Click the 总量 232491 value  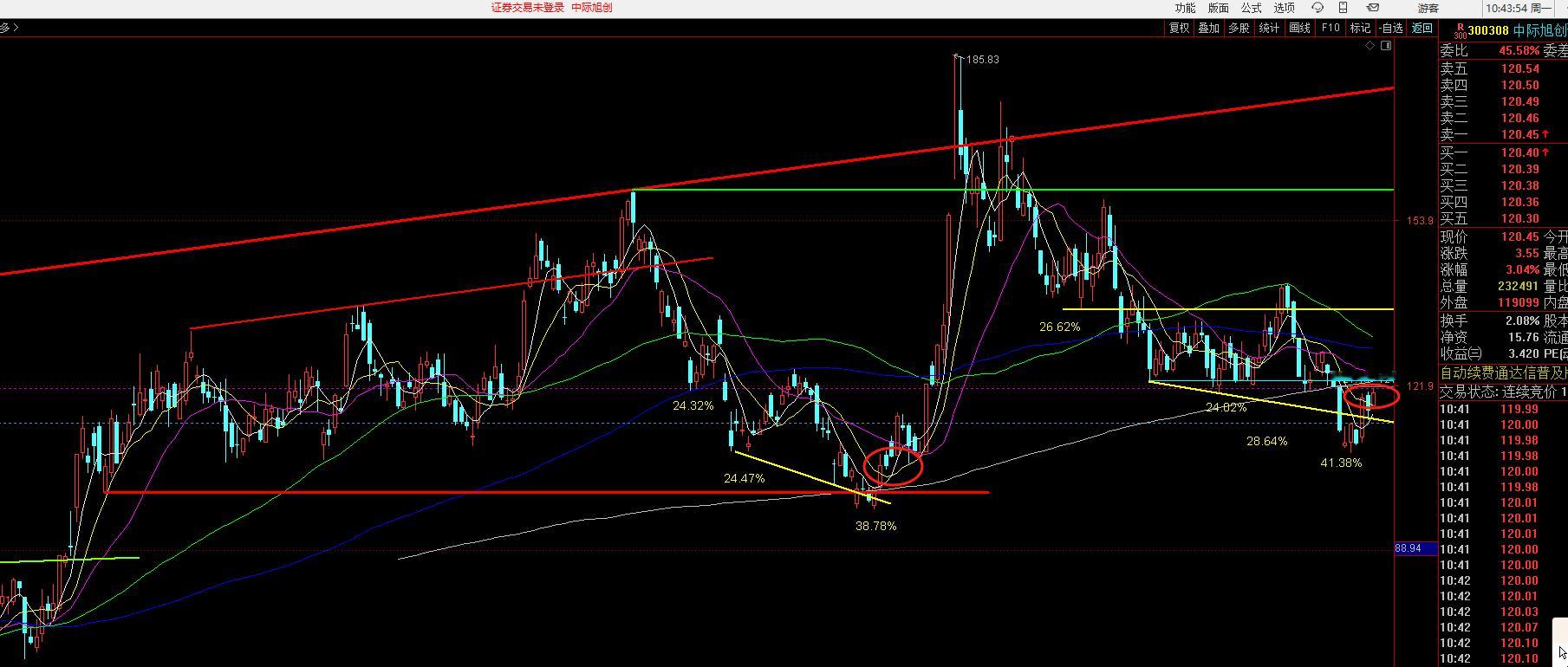coord(1520,286)
